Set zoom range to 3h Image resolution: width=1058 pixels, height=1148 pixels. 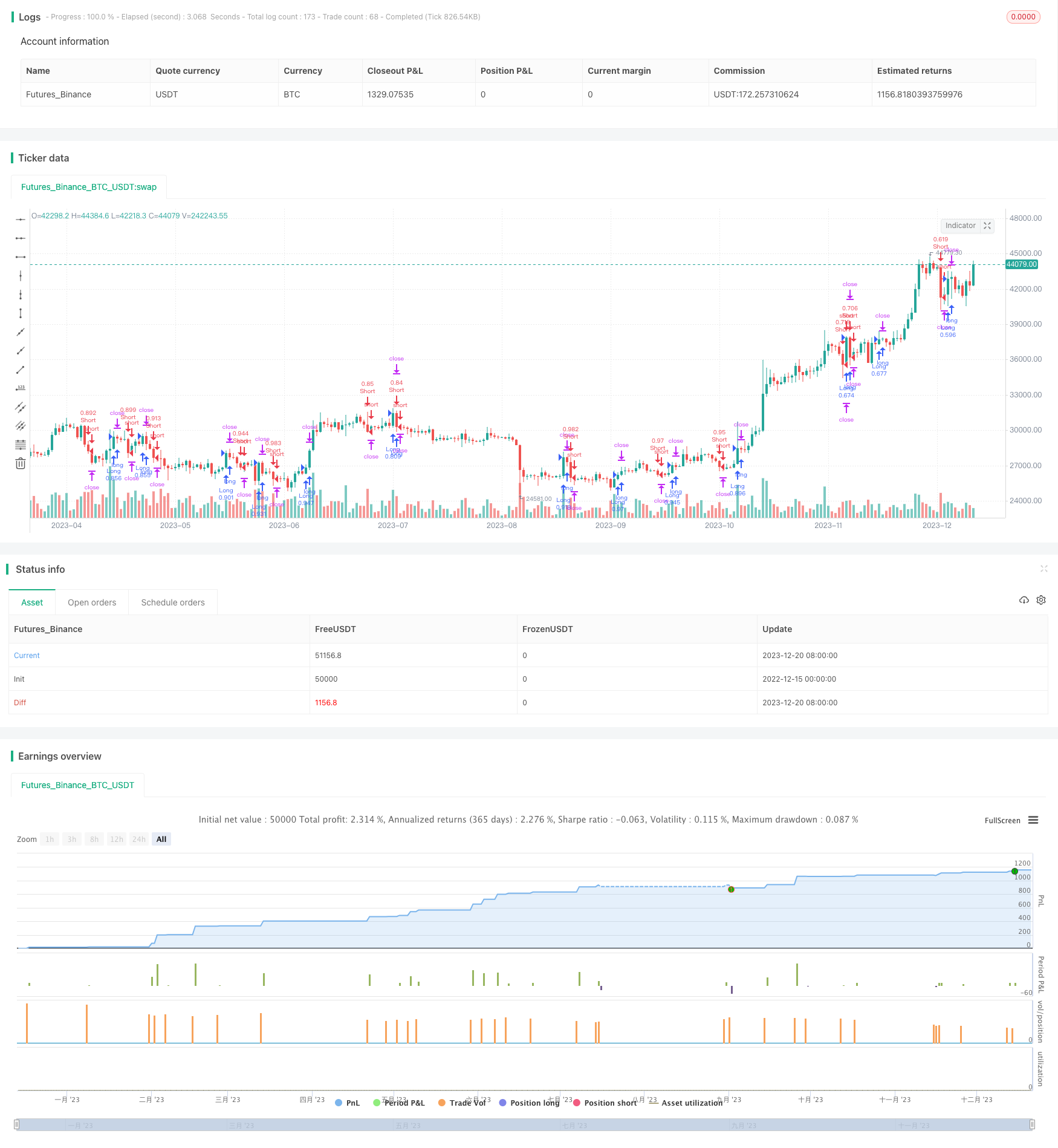pos(72,839)
